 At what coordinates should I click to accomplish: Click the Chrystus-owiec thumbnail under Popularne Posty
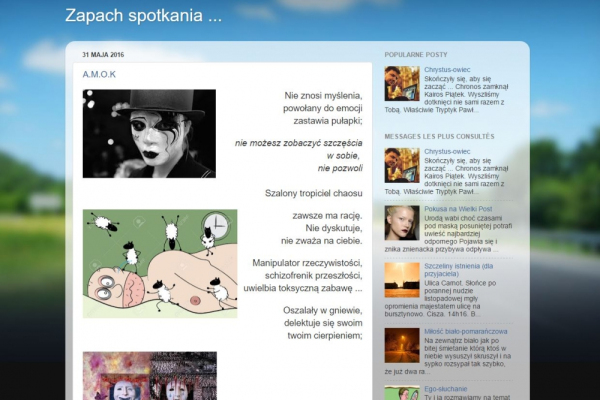402,84
